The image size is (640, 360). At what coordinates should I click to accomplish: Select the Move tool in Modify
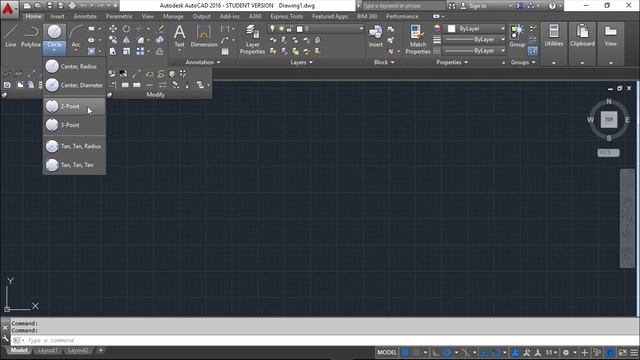113,29
